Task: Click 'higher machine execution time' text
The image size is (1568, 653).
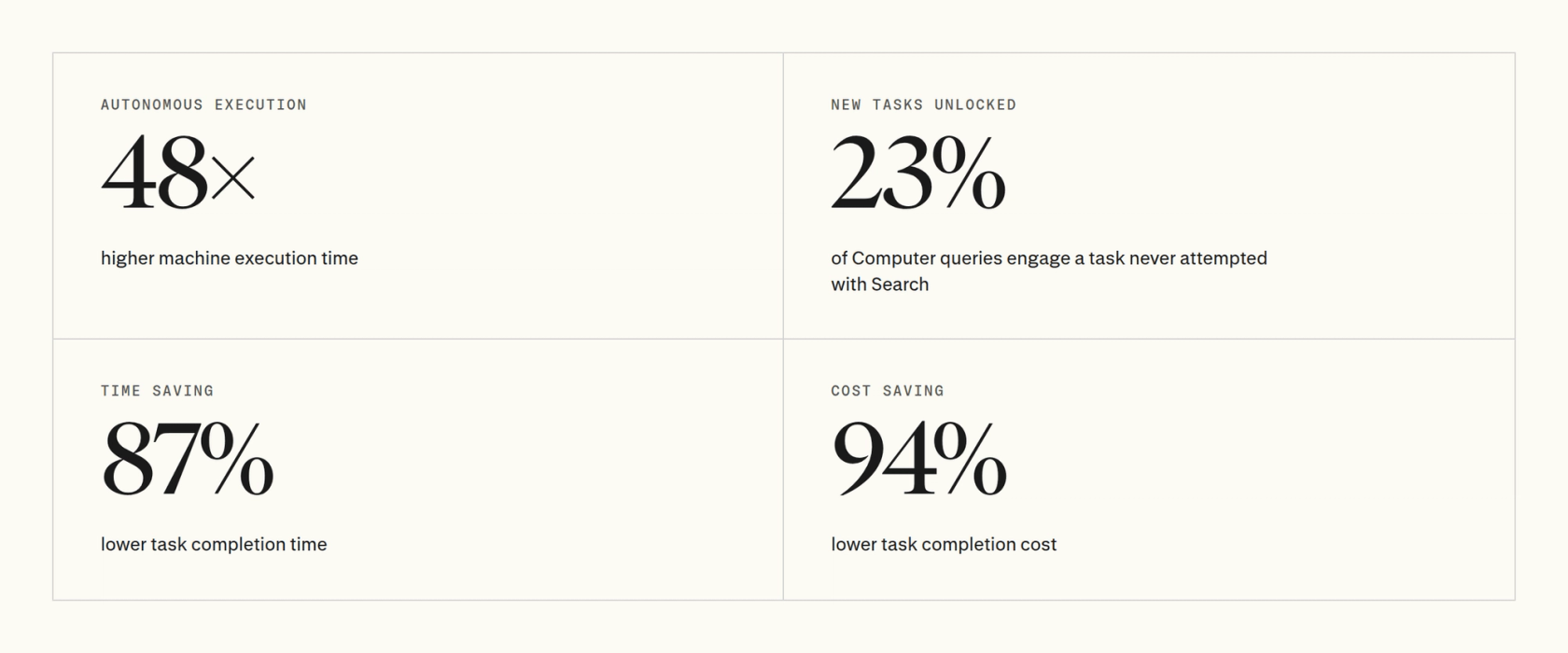Action: (230, 258)
